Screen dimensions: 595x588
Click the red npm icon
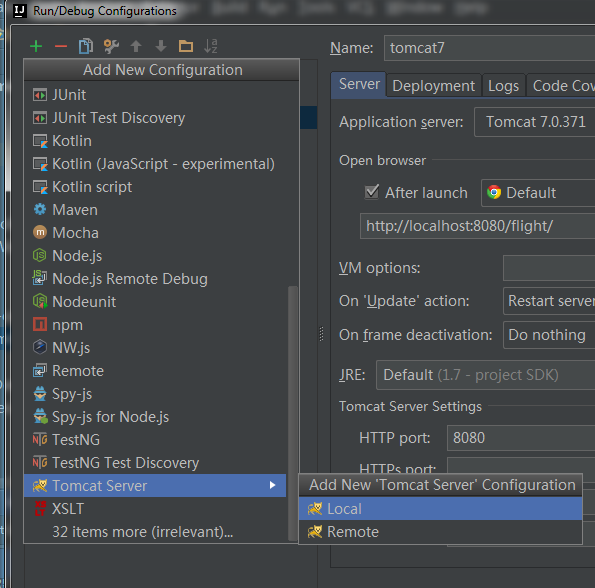(40, 324)
